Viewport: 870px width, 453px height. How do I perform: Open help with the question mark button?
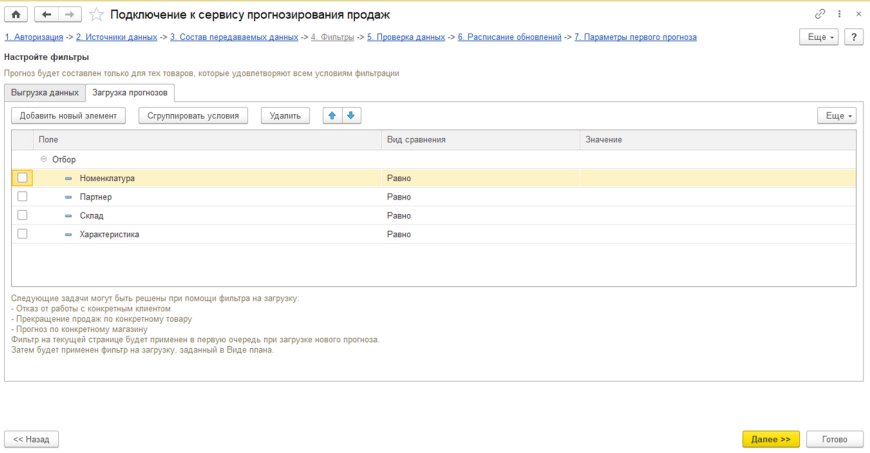click(853, 37)
